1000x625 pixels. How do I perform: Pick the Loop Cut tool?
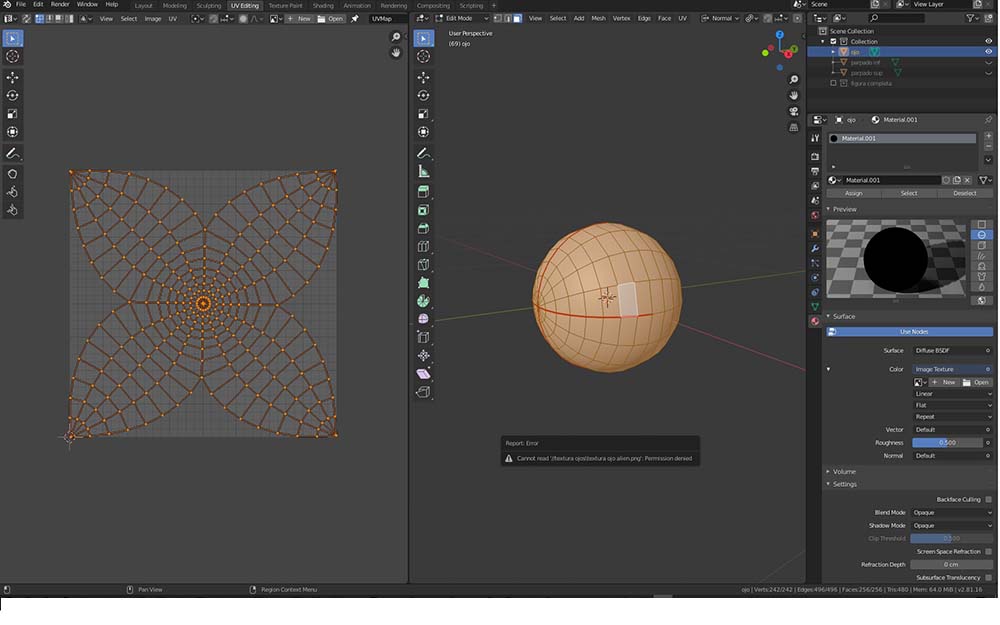[423, 246]
